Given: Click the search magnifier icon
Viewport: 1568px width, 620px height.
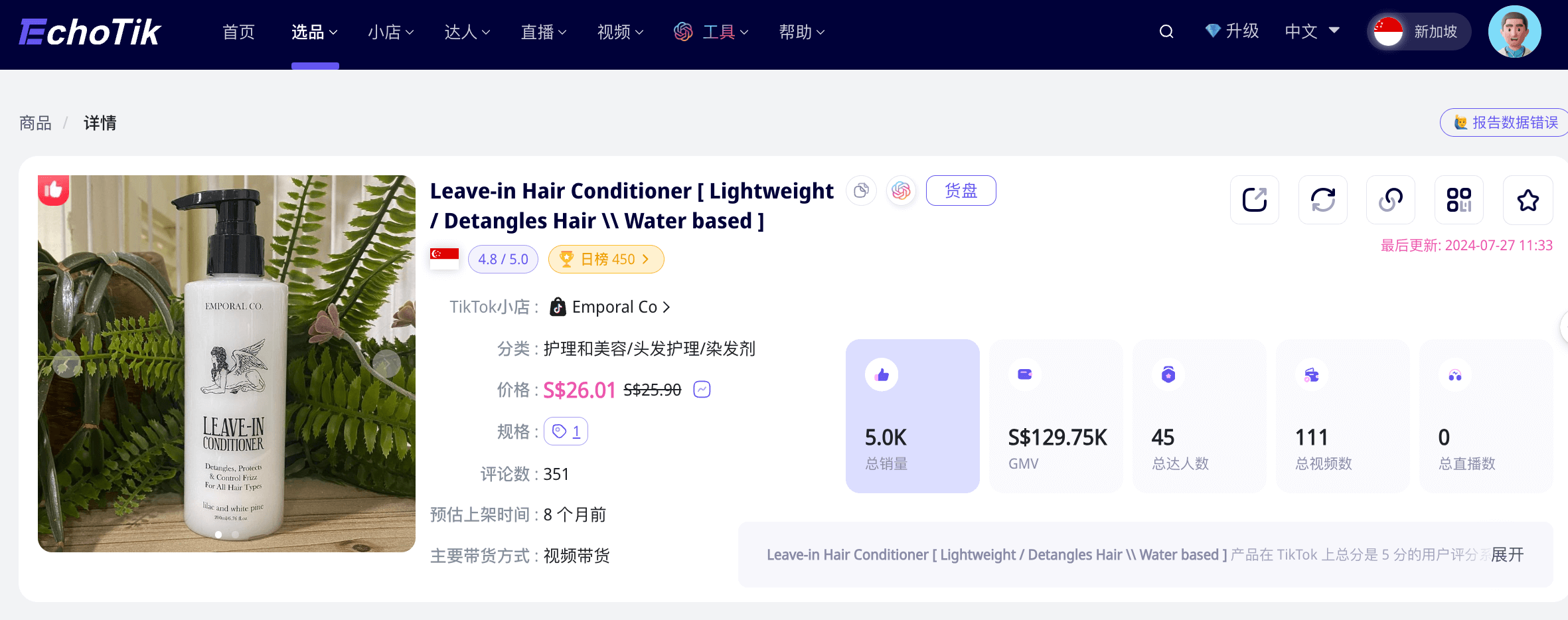Looking at the screenshot, I should [1166, 32].
